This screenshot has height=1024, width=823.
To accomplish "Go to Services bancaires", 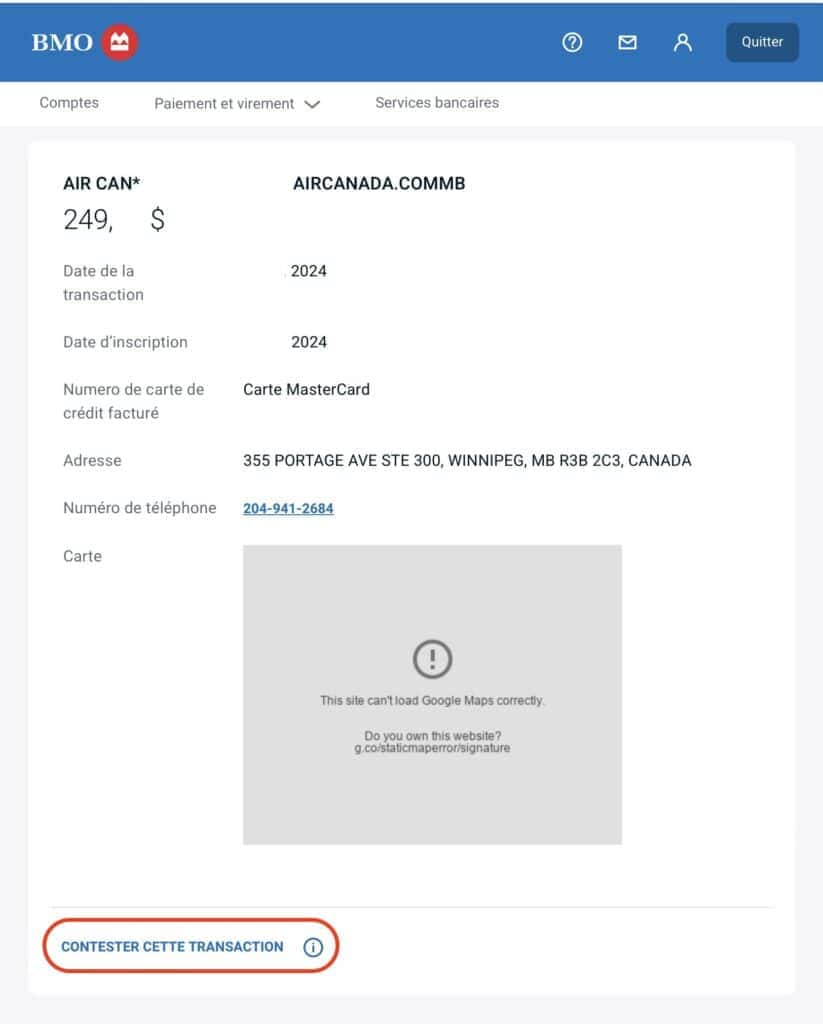I will pos(437,103).
